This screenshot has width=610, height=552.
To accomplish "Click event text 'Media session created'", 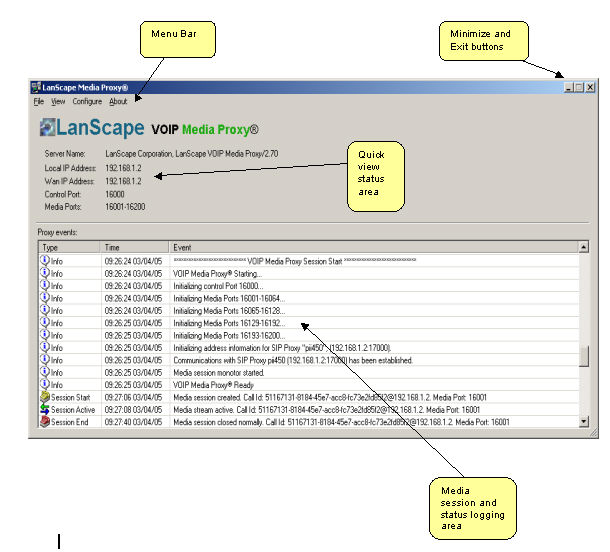I will coord(207,398).
